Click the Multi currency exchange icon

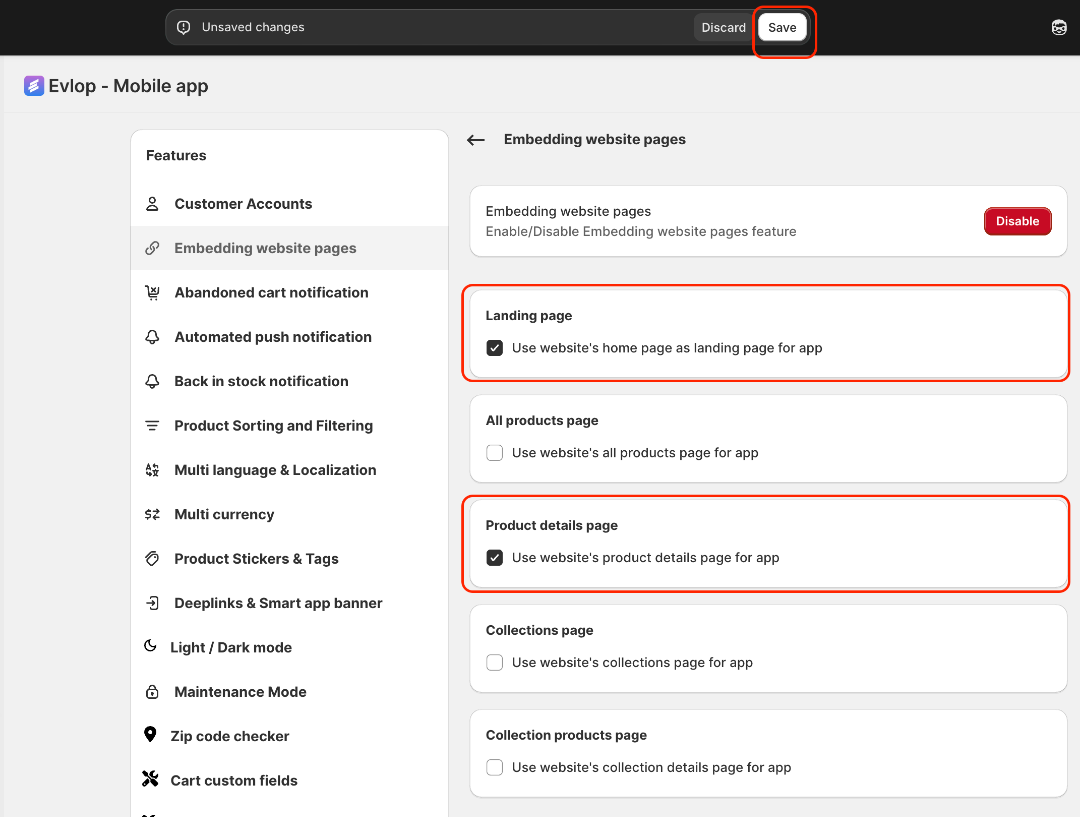pos(152,515)
